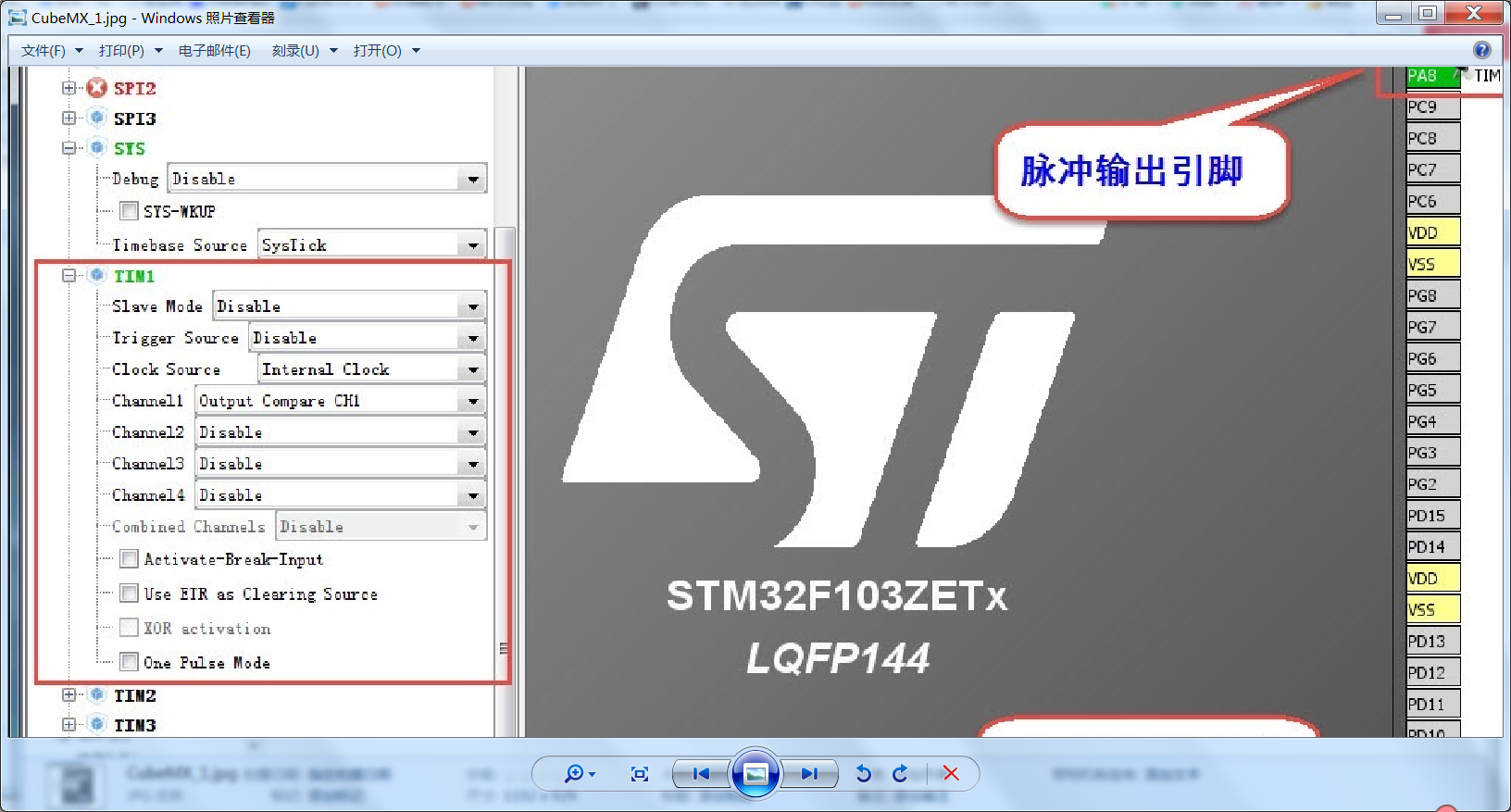Delete the photo with red X

[951, 773]
